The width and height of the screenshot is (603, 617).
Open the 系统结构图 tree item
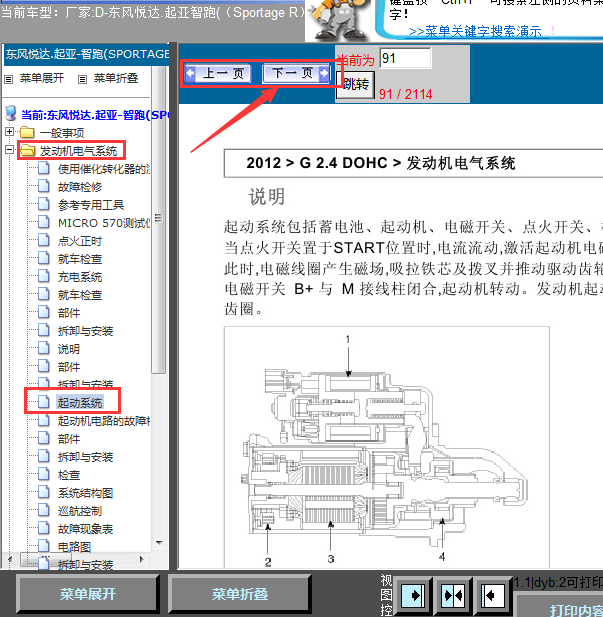pyautogui.click(x=85, y=493)
